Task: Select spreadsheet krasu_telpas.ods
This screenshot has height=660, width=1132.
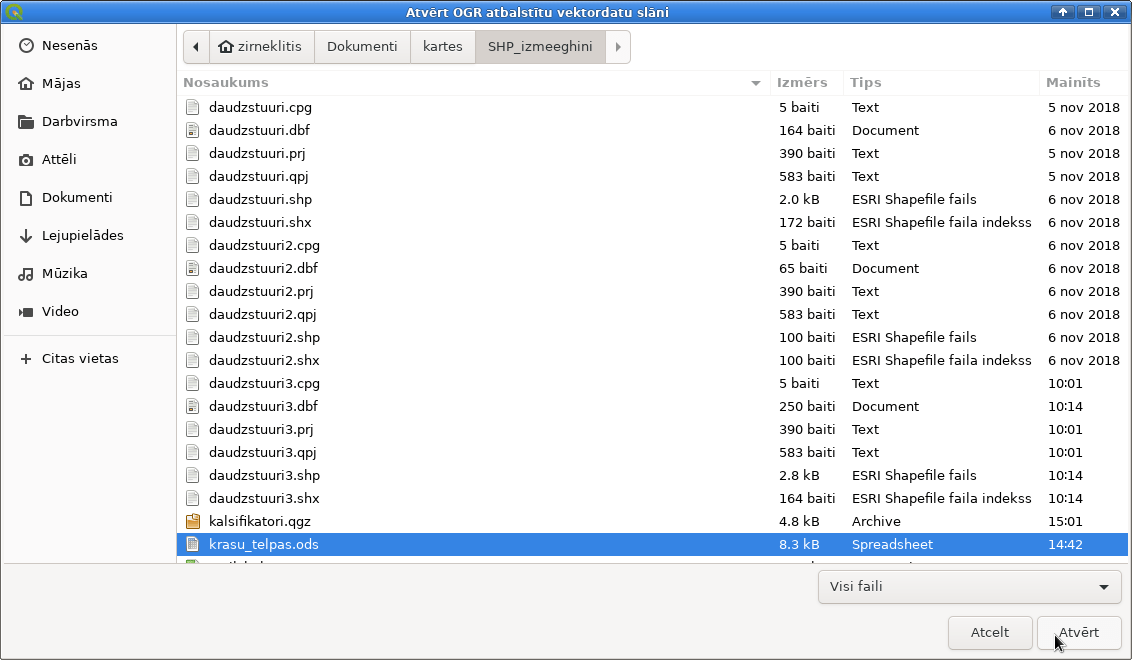Action: 652,544
